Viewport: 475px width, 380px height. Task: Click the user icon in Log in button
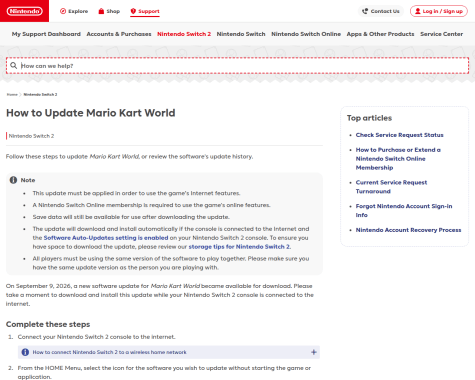coord(418,11)
